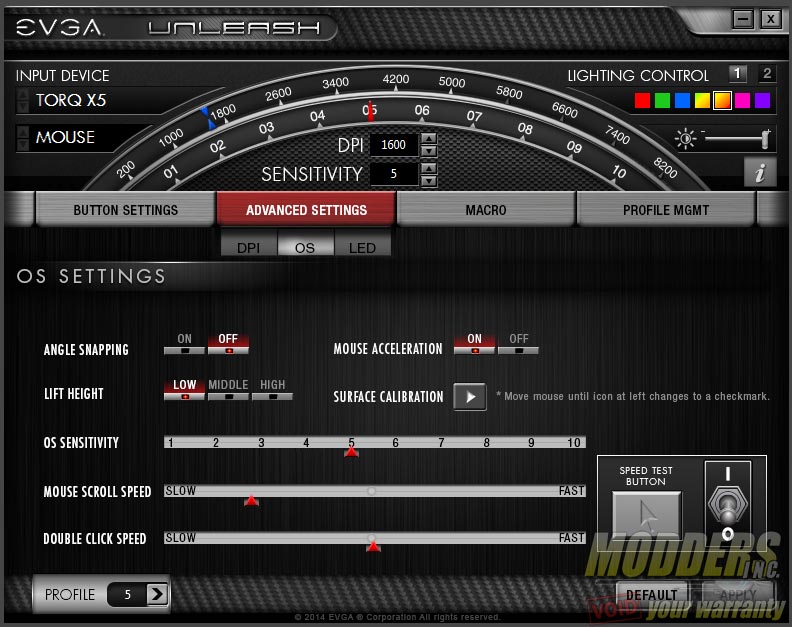
Task: Cycle MOUSE device type selector arrows
Action: pos(23,138)
